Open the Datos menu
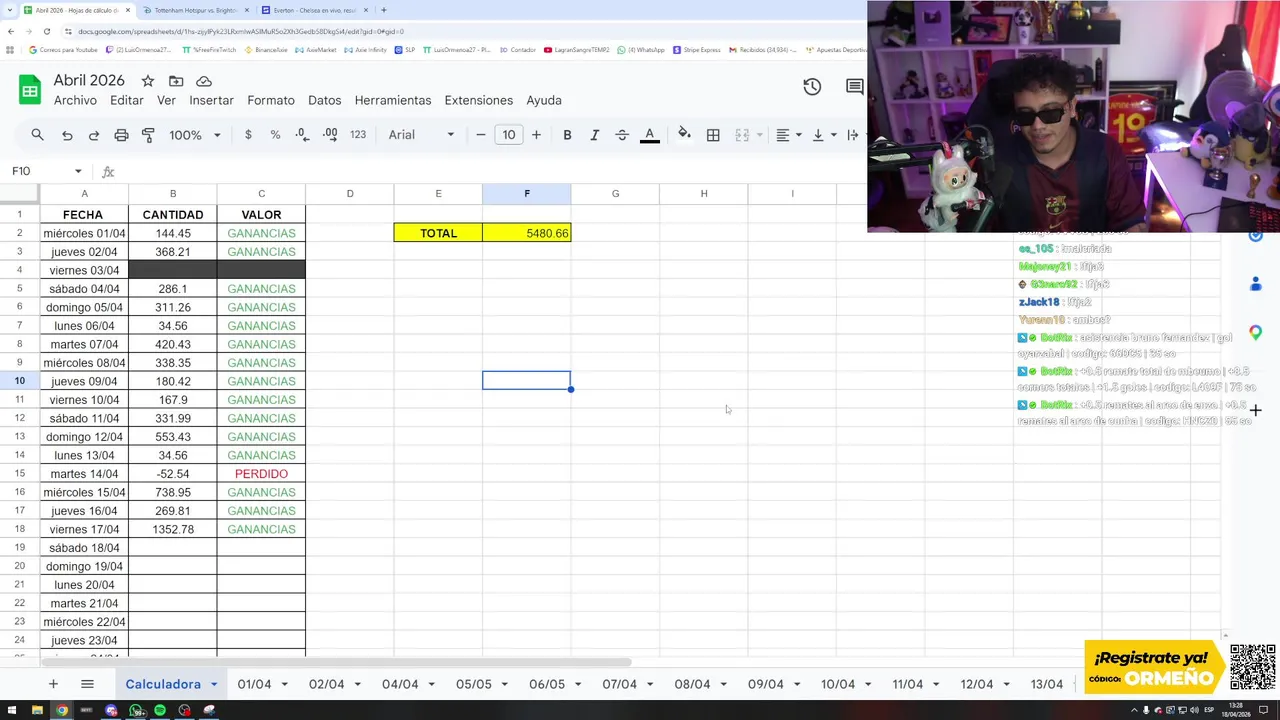Viewport: 1280px width, 720px height. pyautogui.click(x=325, y=100)
